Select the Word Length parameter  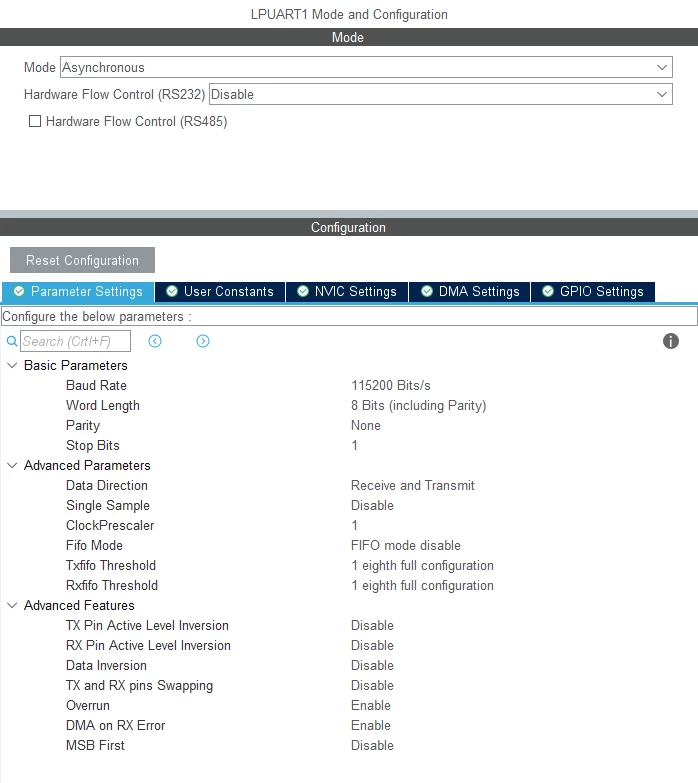103,405
